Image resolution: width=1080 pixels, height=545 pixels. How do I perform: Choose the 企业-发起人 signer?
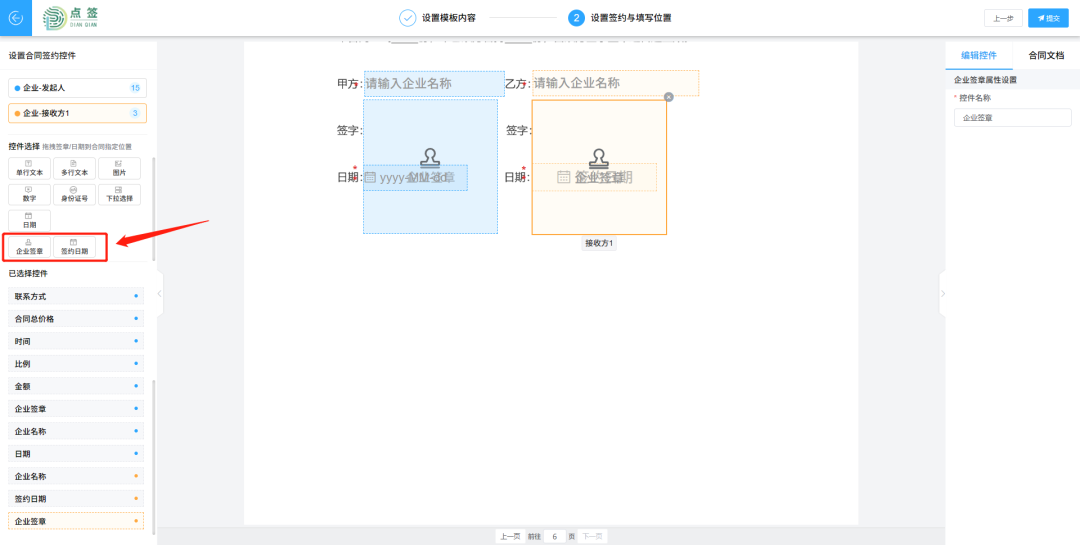77,88
